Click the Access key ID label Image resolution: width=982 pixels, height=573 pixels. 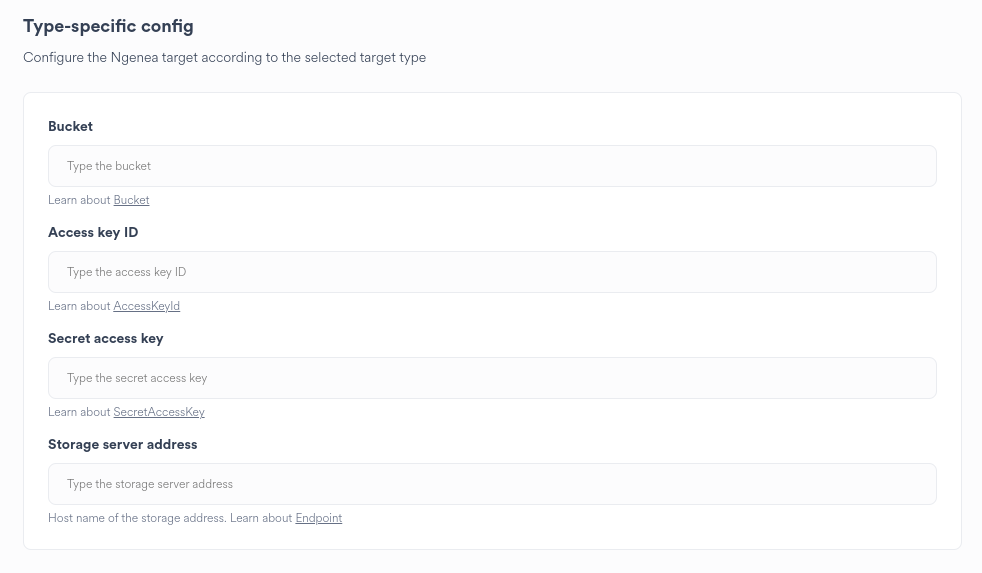click(93, 232)
